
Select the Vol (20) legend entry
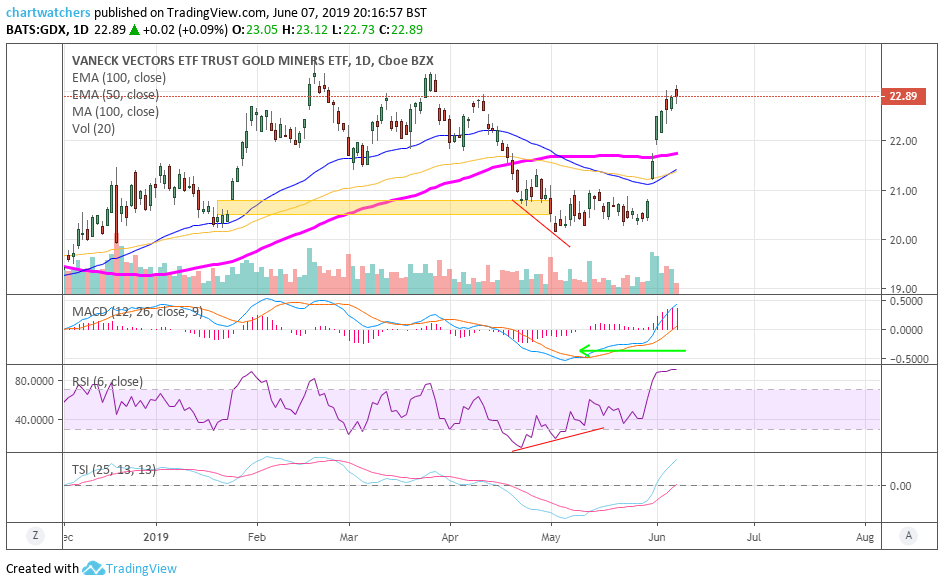click(93, 128)
